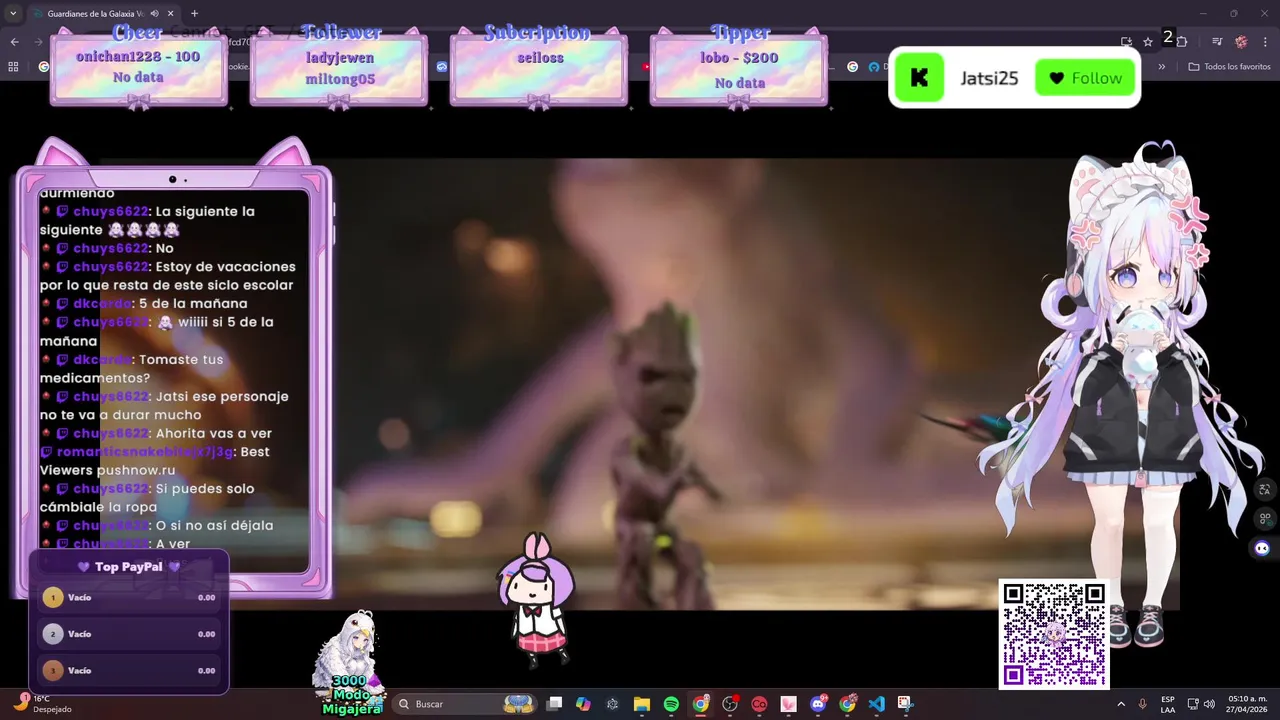Open the clock showing 05:10 a. m.
The width and height of the screenshot is (1280, 720).
click(1247, 704)
